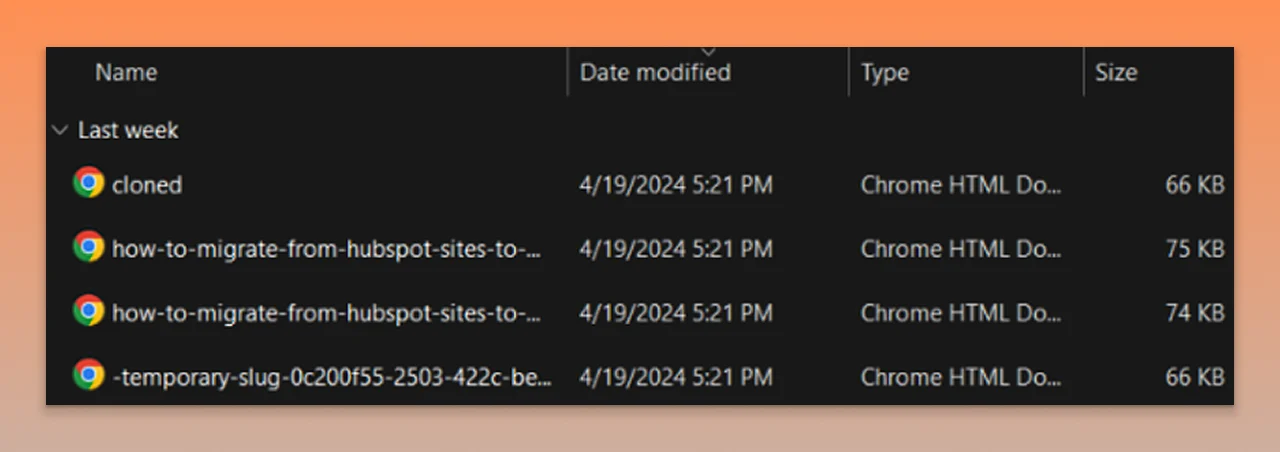Click Chrome icon of temporary-slug file

point(88,376)
